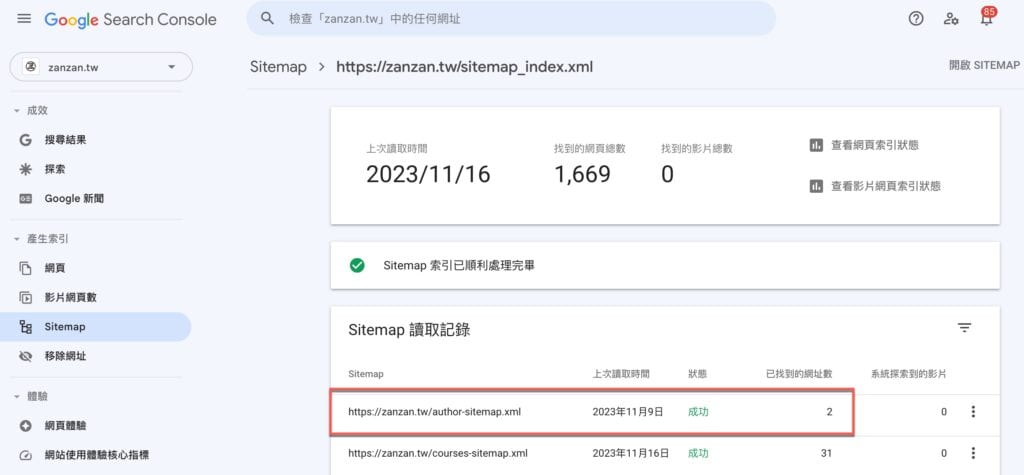Open more options for author-sitemap.xml row
Image resolution: width=1024 pixels, height=475 pixels.
[x=973, y=412]
